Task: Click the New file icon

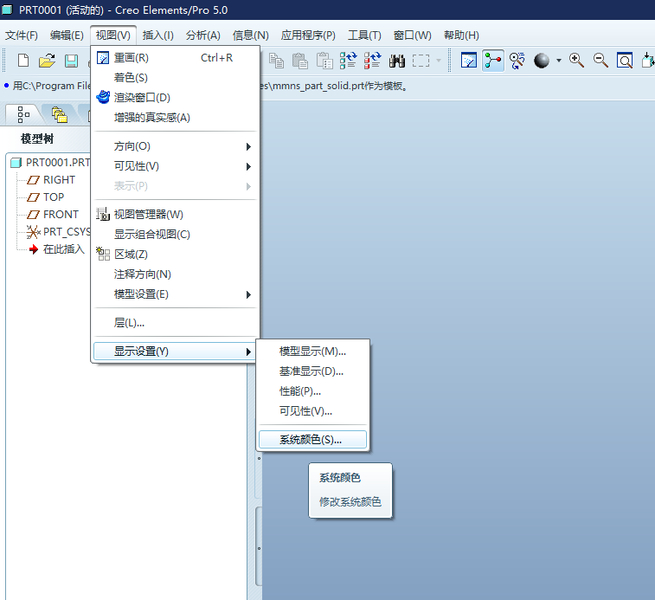Action: 23,61
